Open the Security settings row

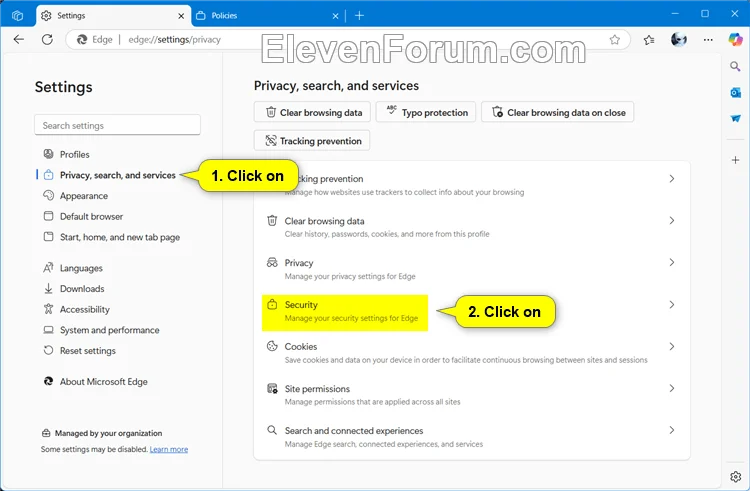[472, 311]
